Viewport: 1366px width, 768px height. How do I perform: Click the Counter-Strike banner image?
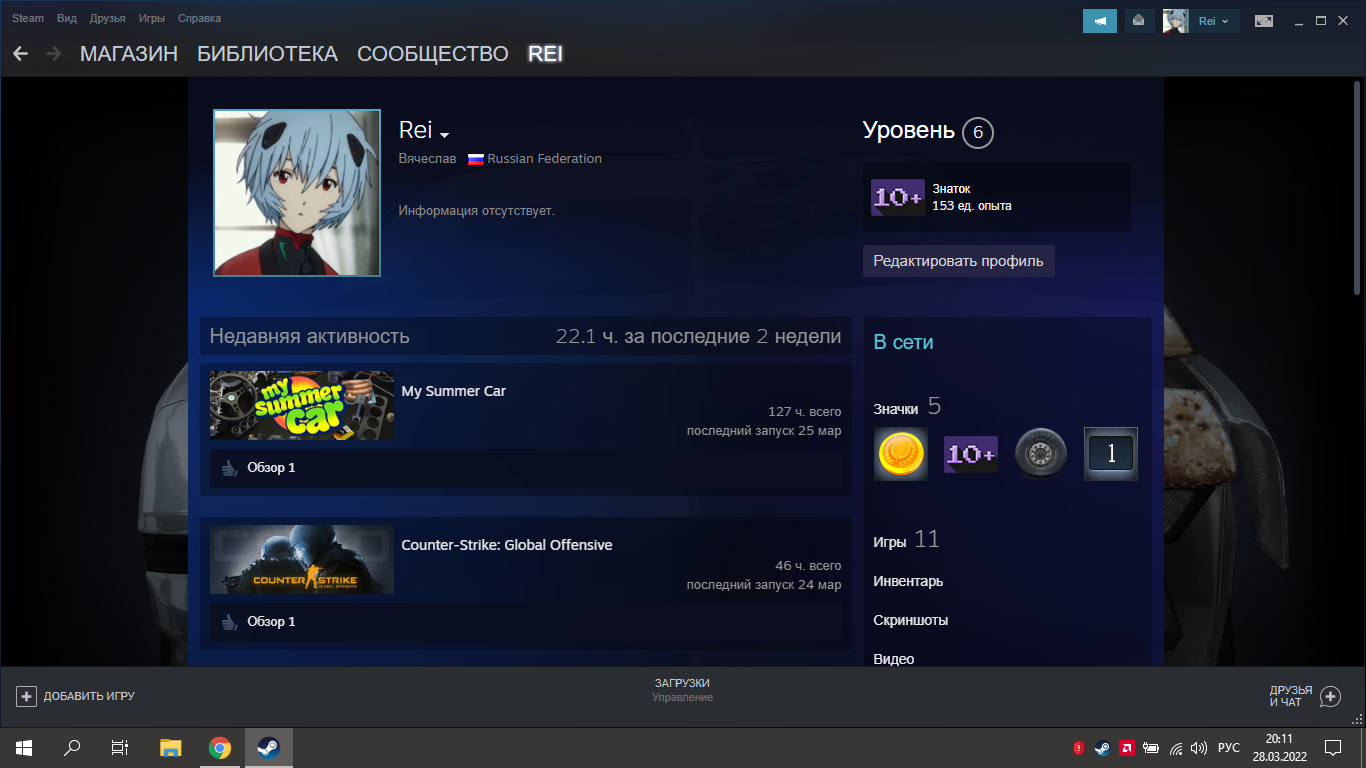[302, 559]
